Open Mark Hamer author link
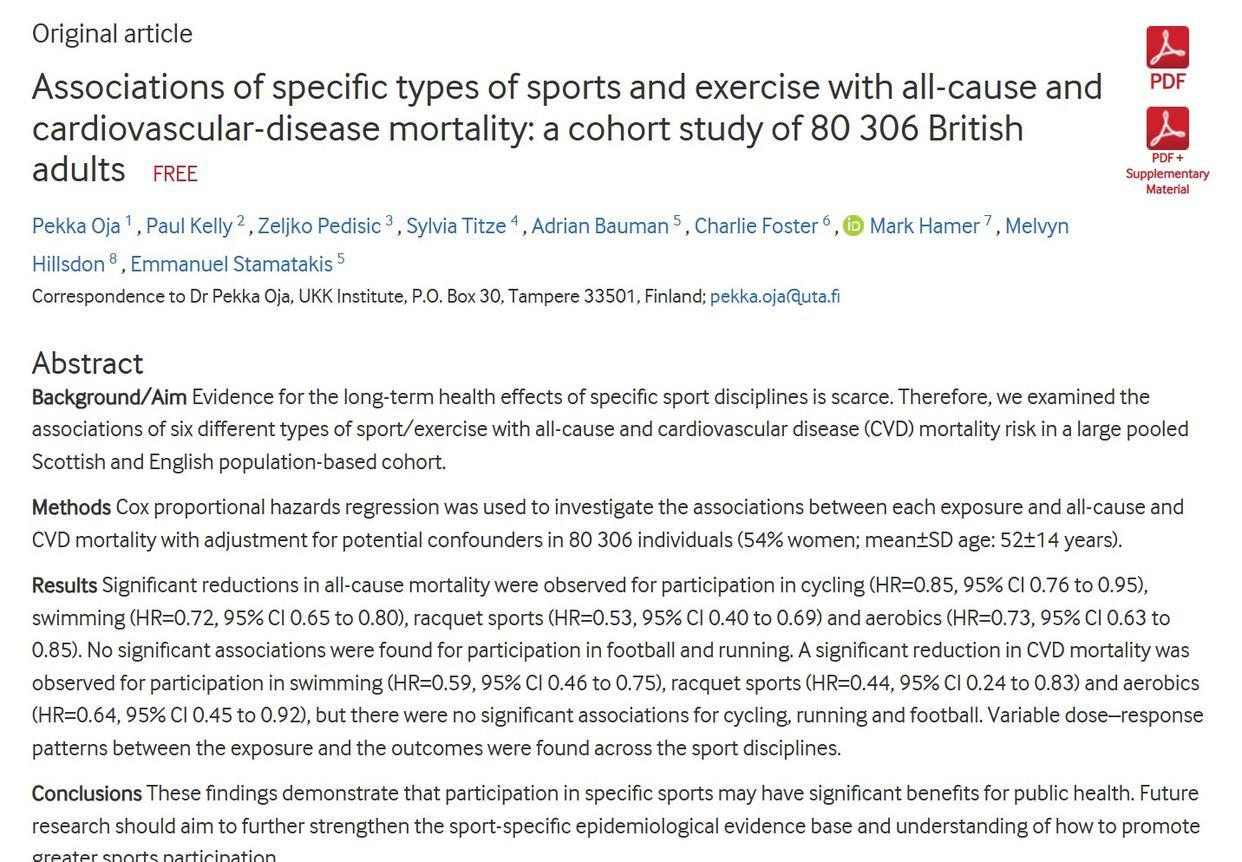1242x862 pixels. click(x=924, y=227)
